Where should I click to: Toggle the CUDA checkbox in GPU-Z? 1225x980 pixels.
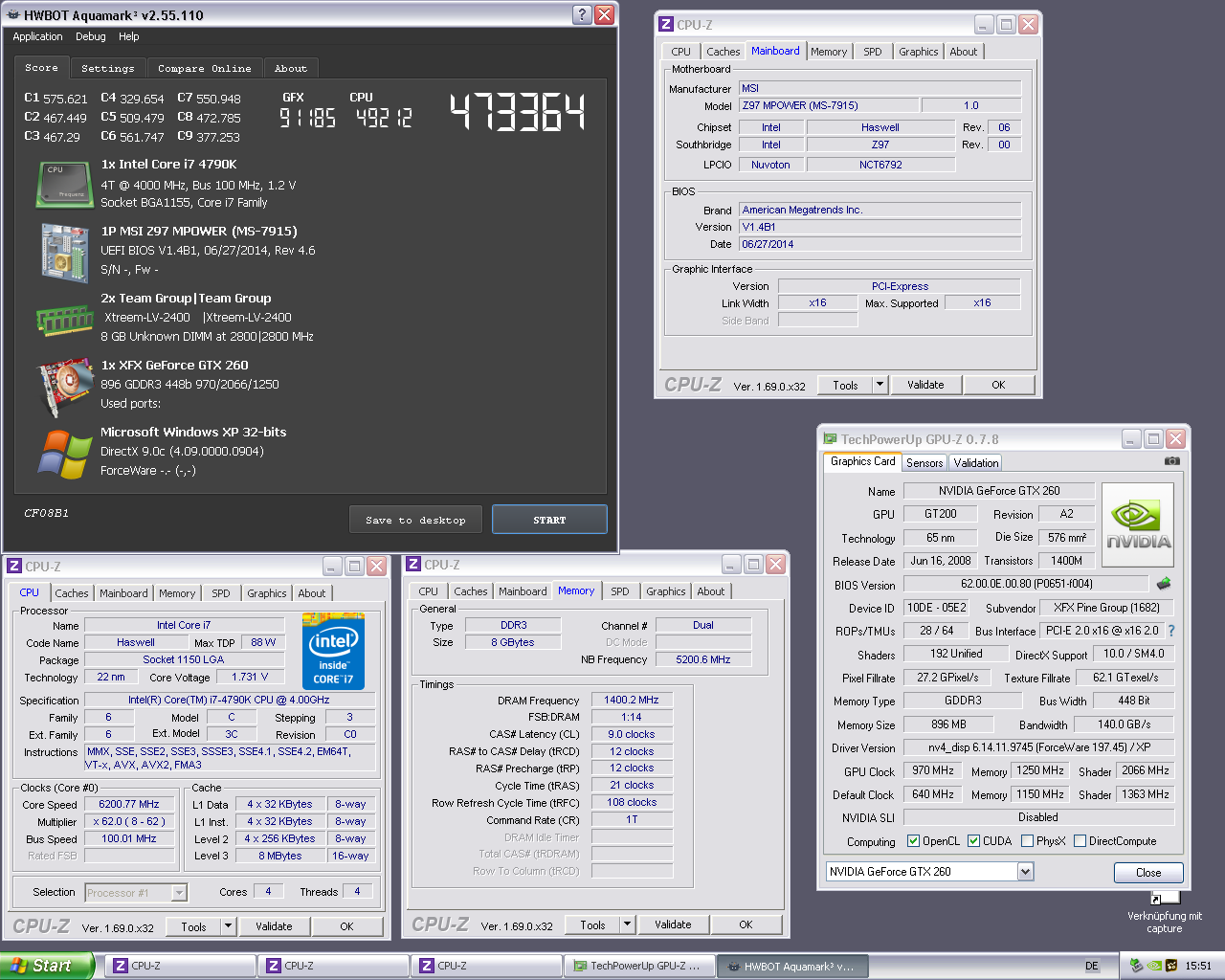pyautogui.click(x=973, y=841)
